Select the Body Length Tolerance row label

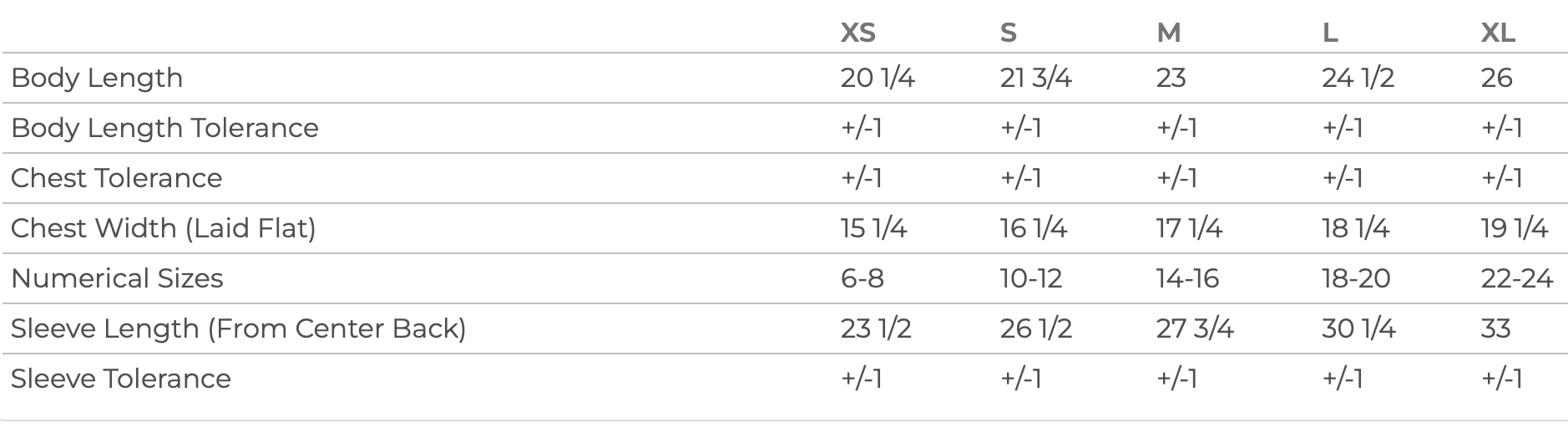point(164,128)
